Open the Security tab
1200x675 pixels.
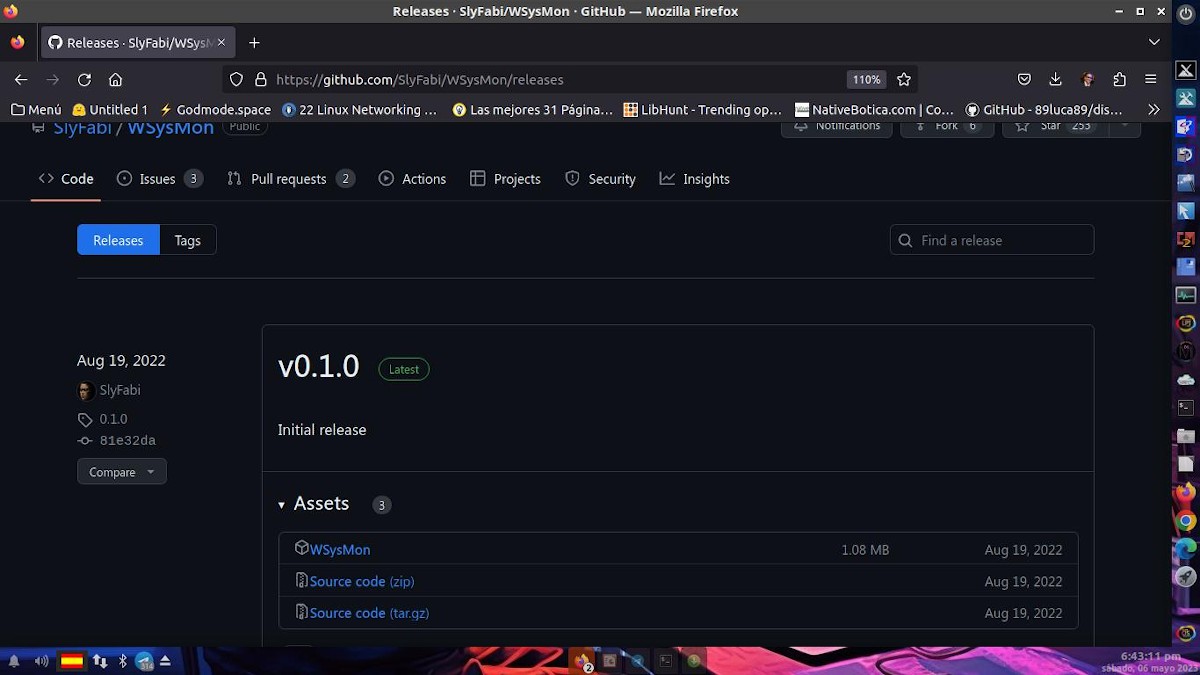600,179
